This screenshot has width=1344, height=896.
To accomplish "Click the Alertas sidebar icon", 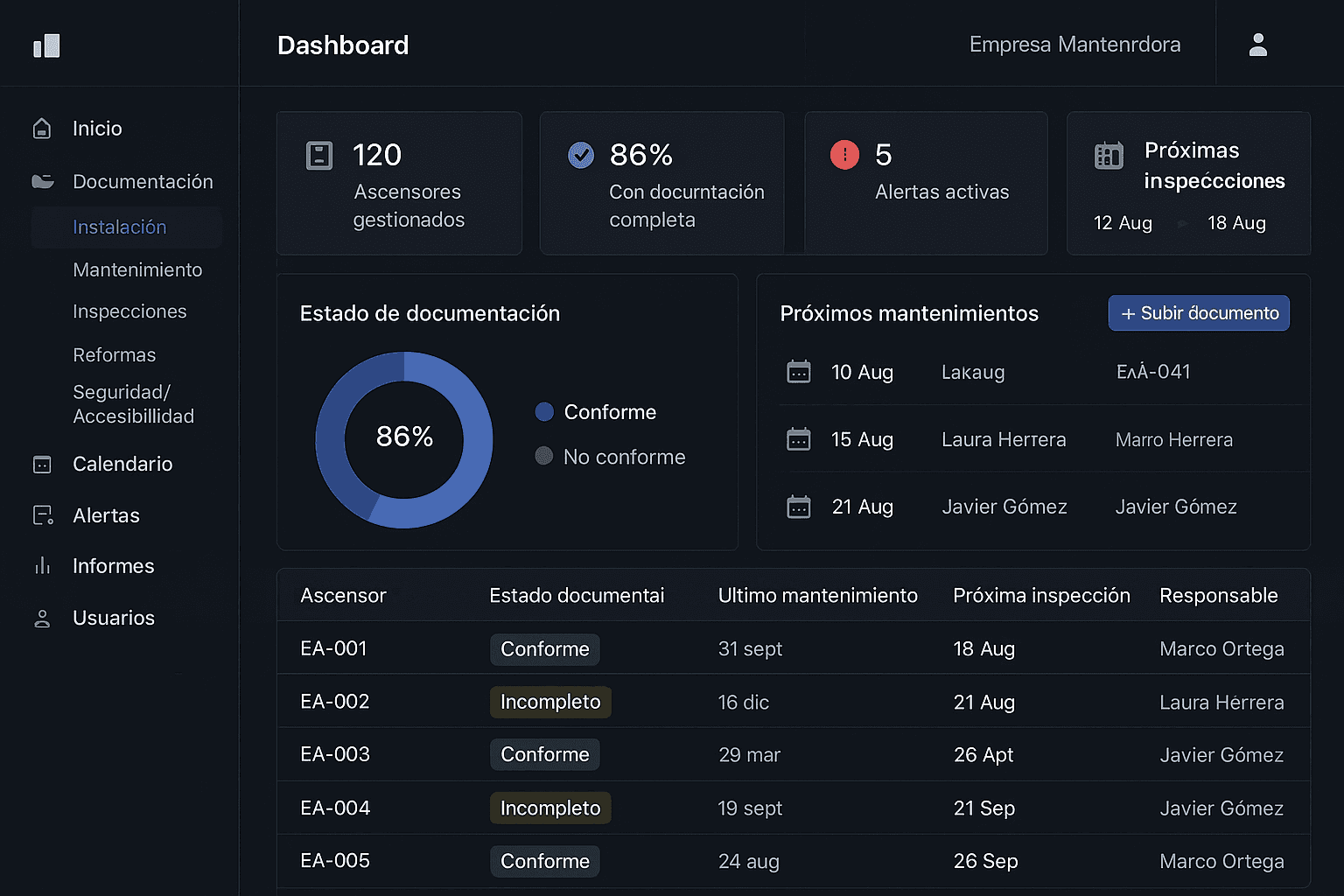I will click(x=42, y=516).
